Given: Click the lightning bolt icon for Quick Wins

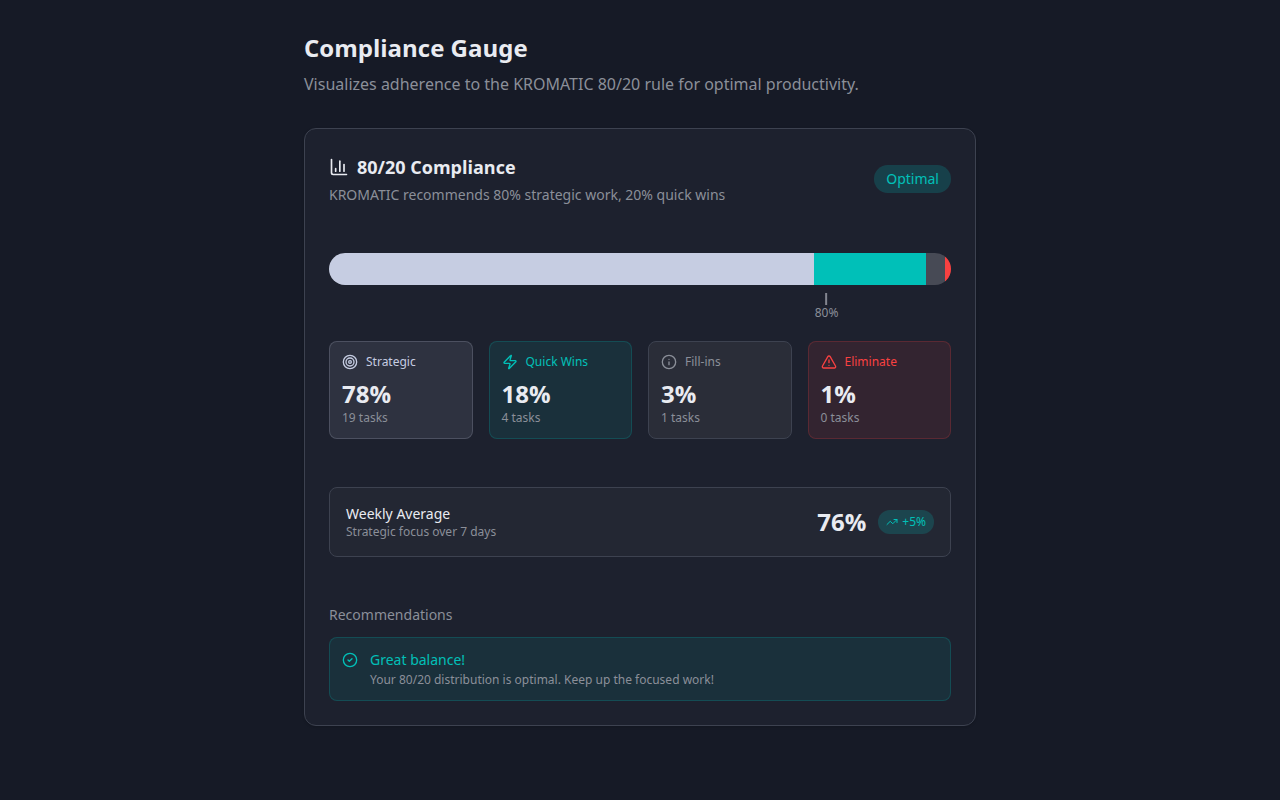Looking at the screenshot, I should pos(509,361).
